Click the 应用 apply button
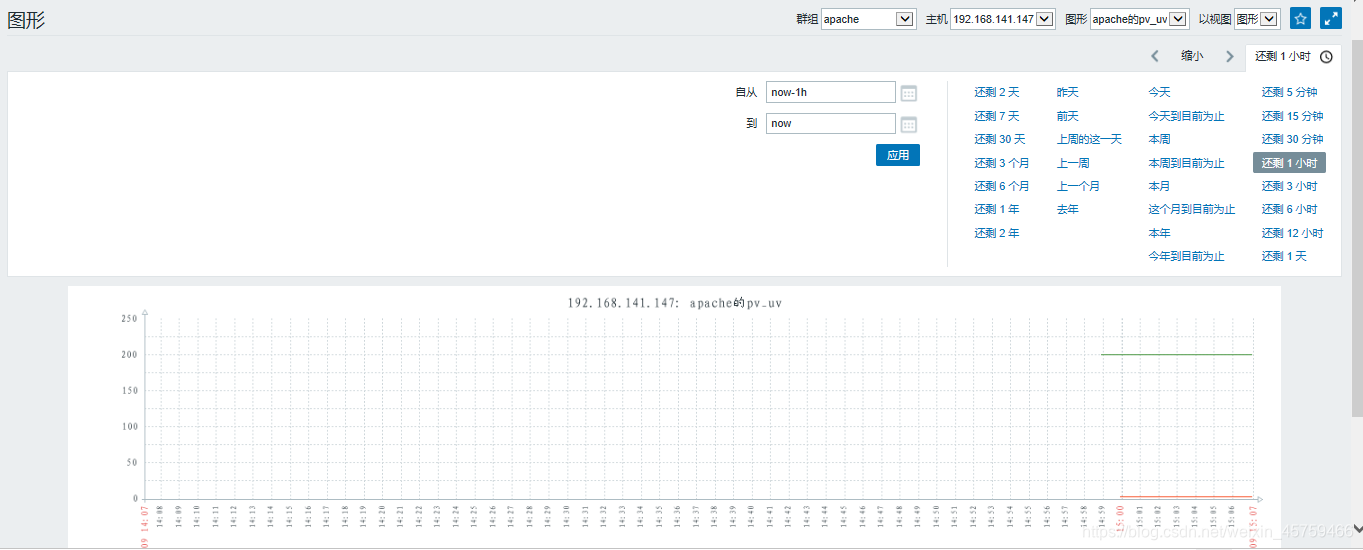The height and width of the screenshot is (550, 1363). pyautogui.click(x=898, y=155)
